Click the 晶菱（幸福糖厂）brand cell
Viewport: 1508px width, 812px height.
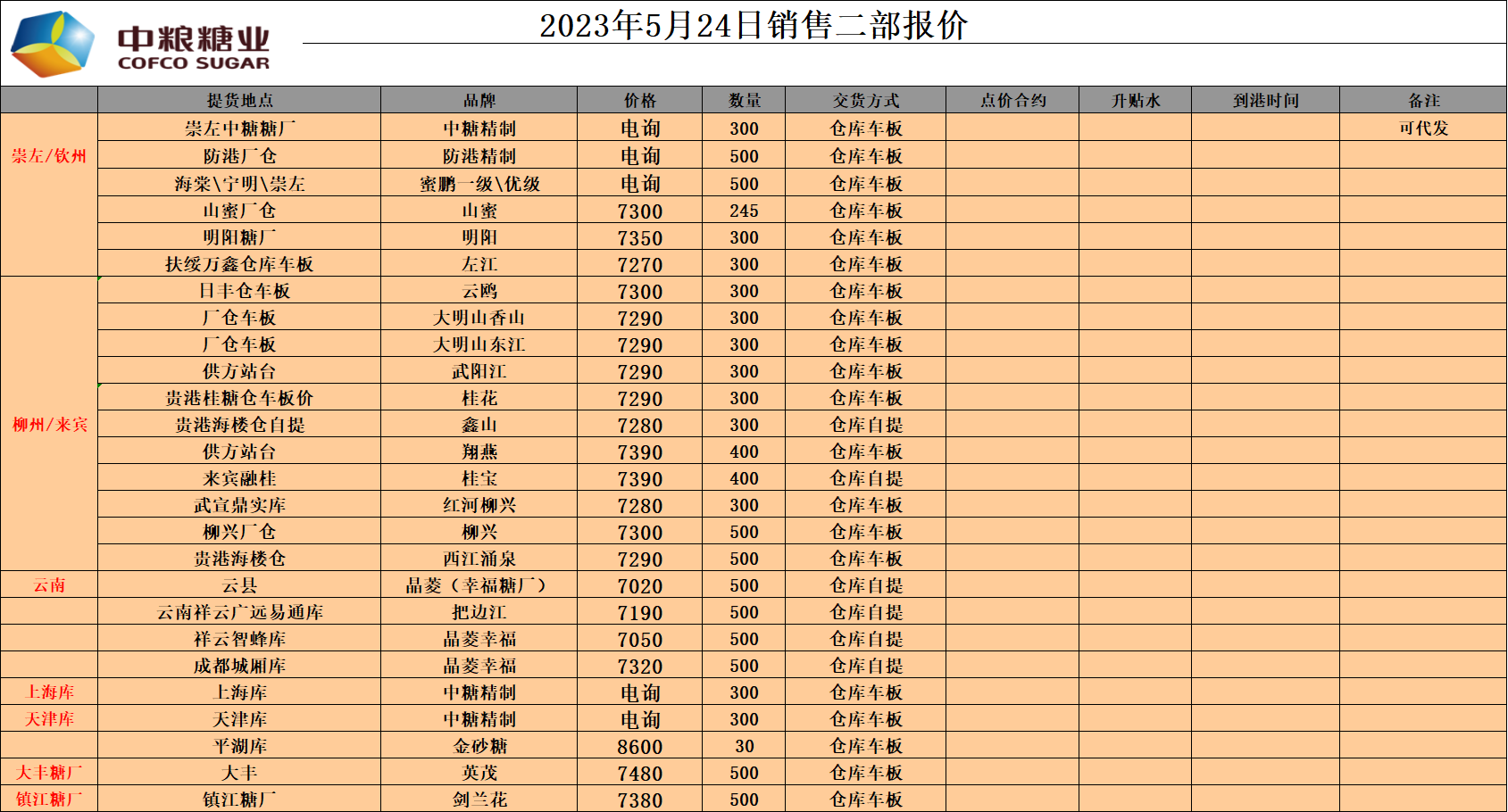[479, 586]
